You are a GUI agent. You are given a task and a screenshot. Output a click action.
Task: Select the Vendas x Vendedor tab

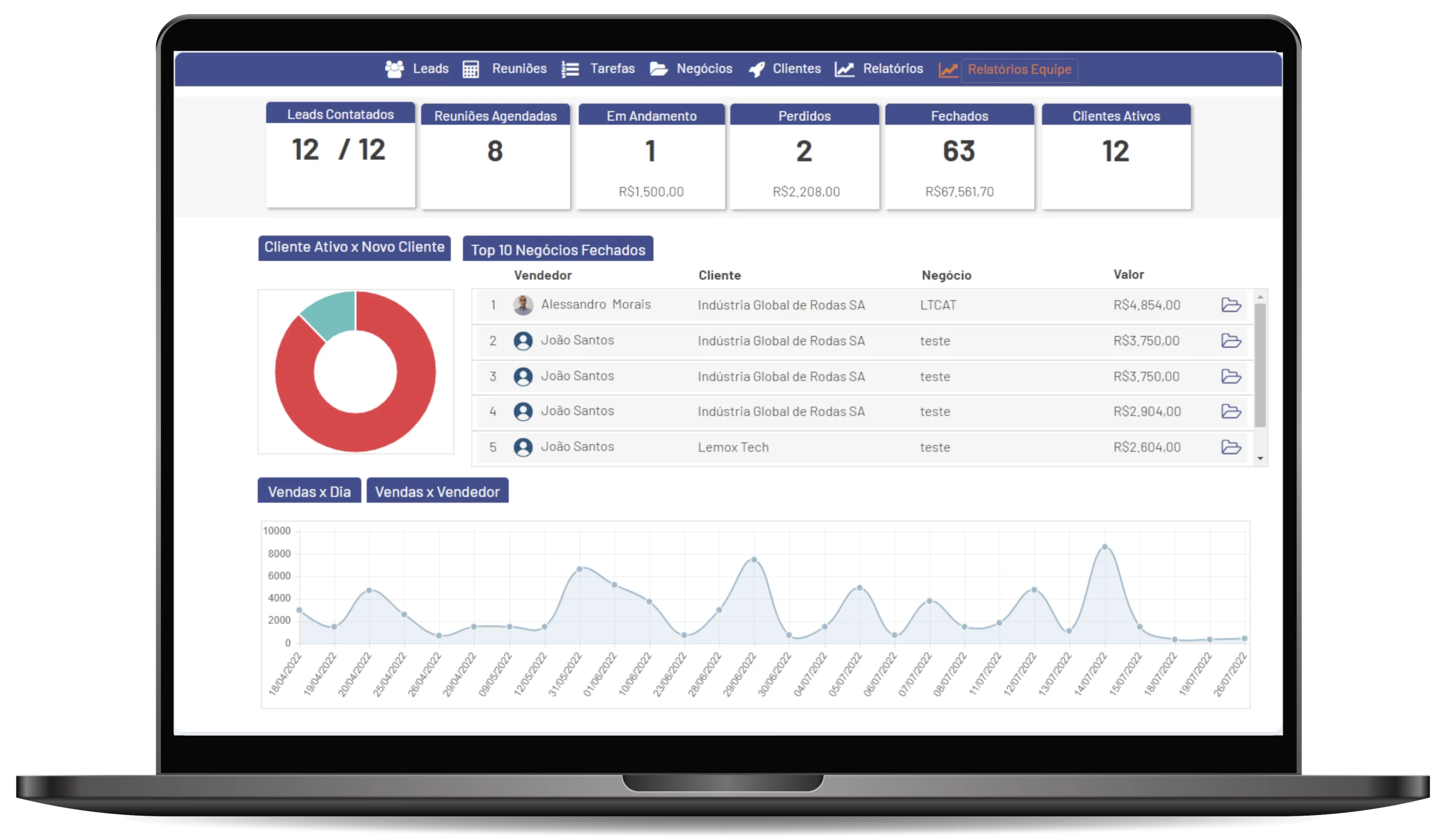436,491
